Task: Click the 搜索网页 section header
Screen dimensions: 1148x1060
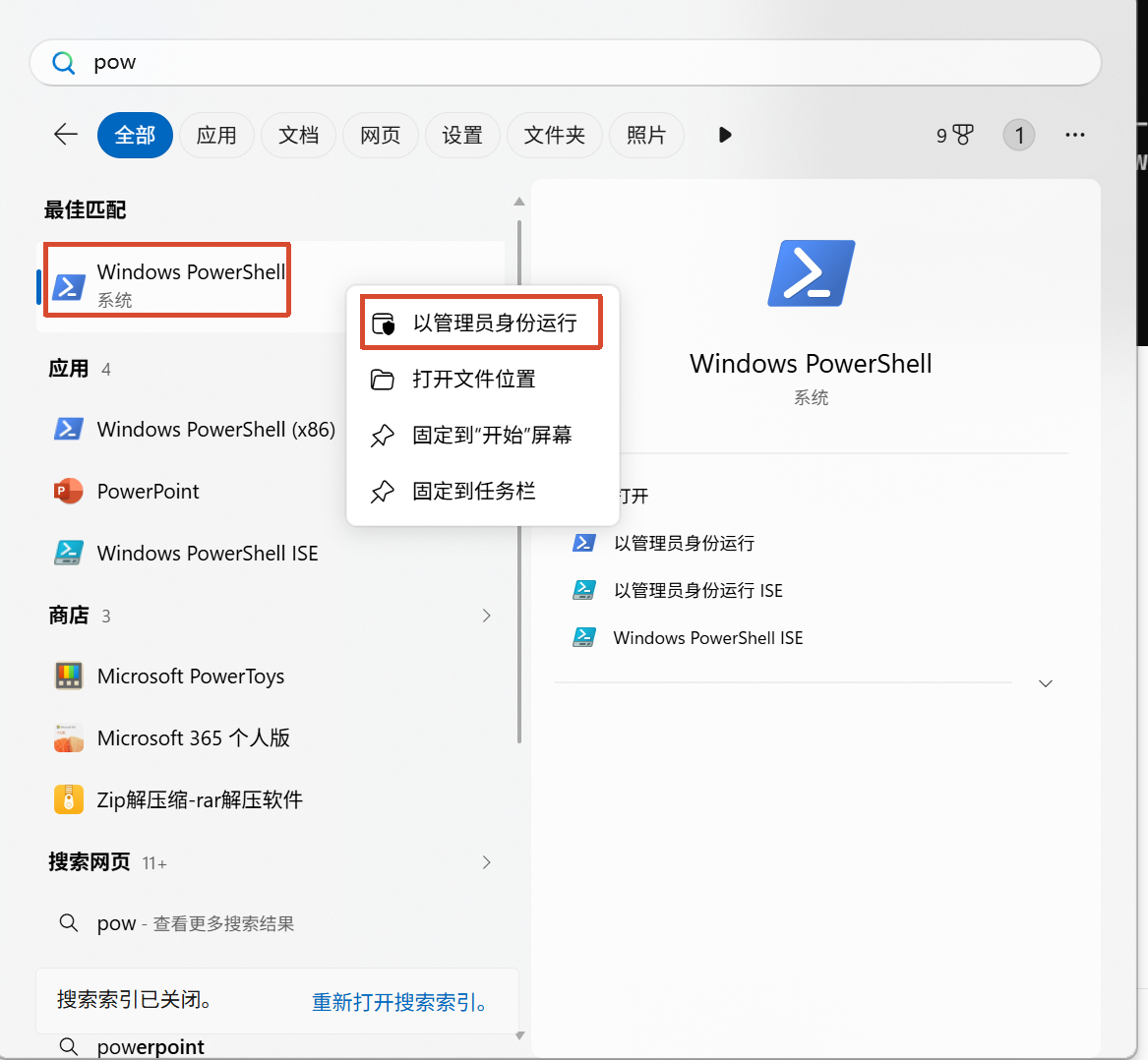Action: tap(90, 862)
